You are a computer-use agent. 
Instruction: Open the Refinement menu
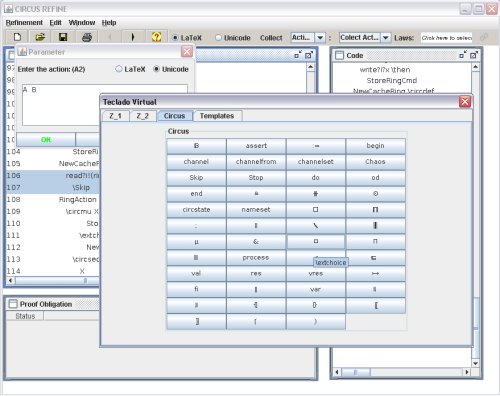click(24, 23)
